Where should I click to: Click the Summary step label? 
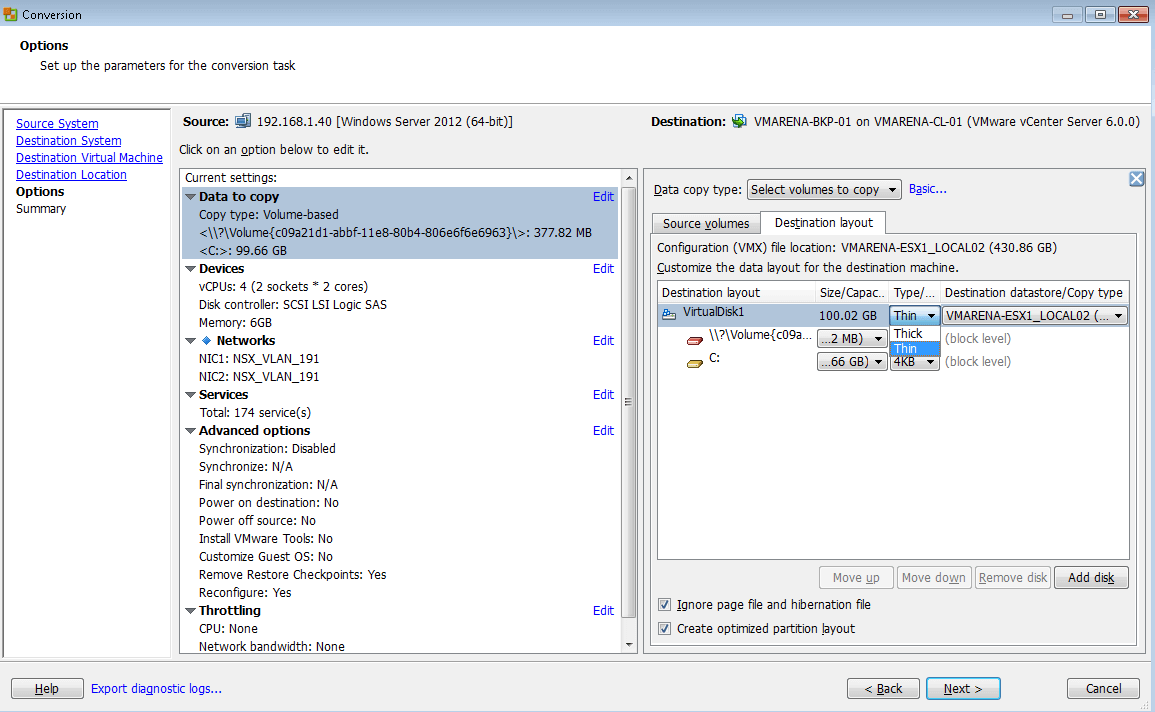(x=41, y=208)
